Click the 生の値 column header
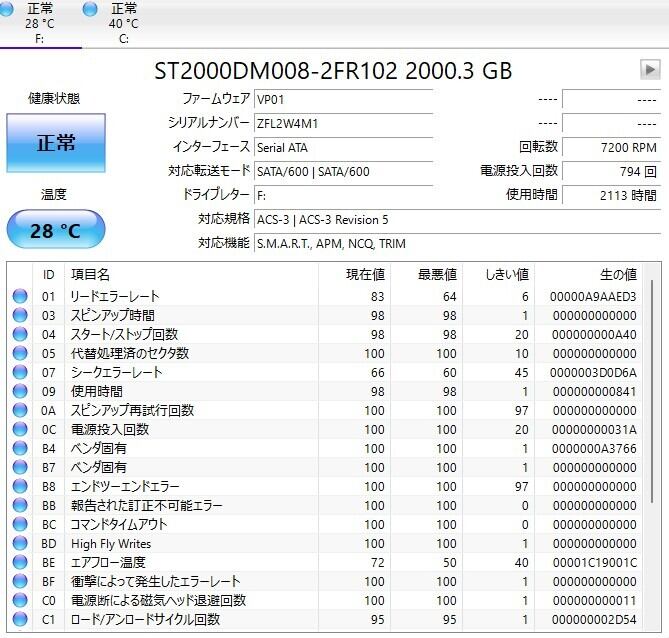669x638 pixels. [616, 274]
